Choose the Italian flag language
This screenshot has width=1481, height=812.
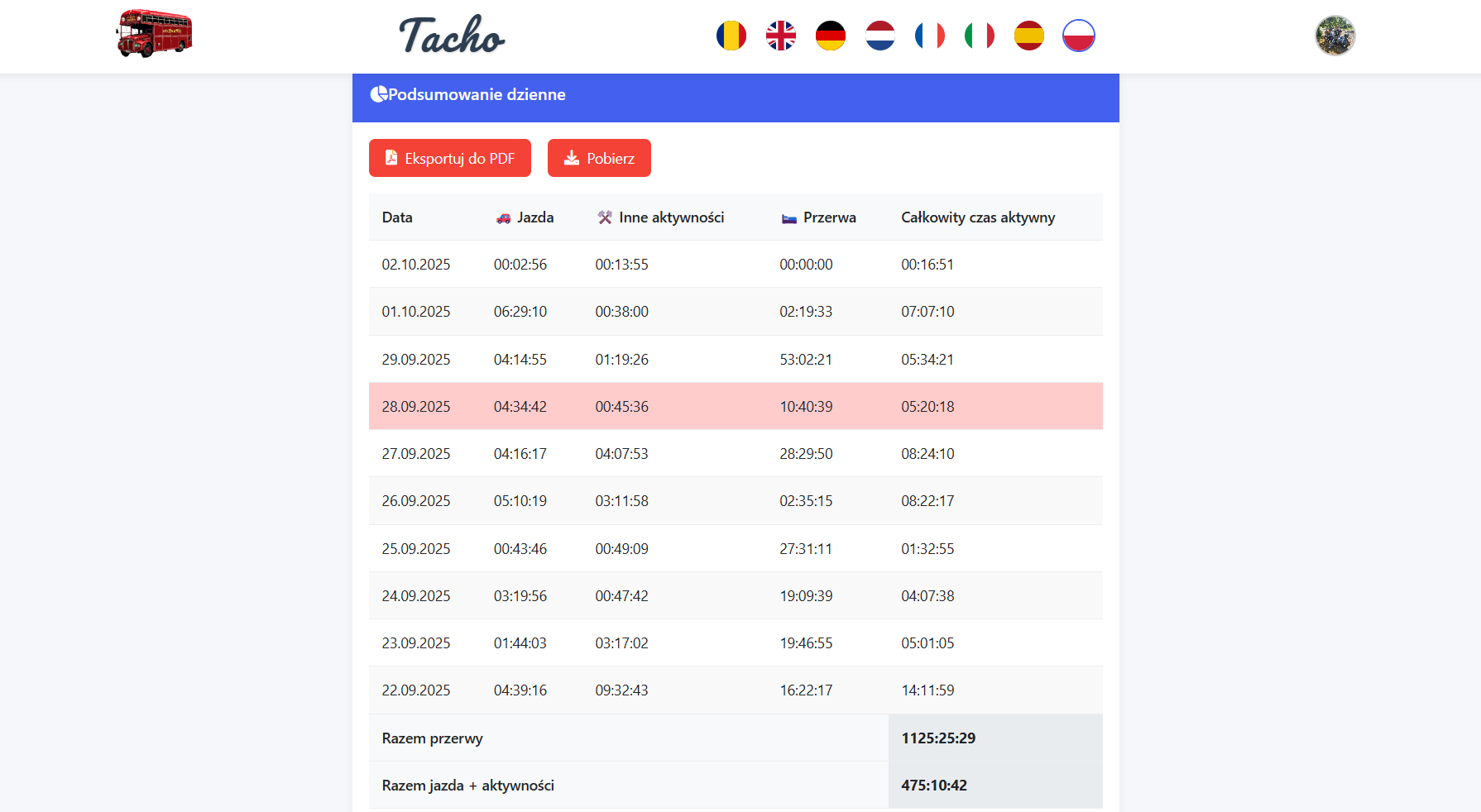[980, 36]
